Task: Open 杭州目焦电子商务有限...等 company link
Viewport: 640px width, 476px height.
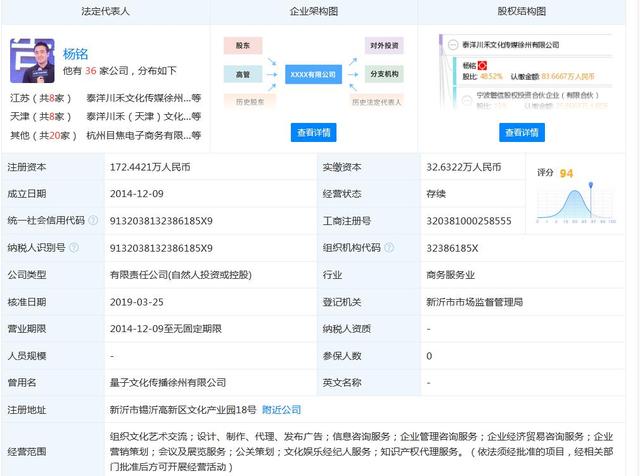Action: coord(144,136)
